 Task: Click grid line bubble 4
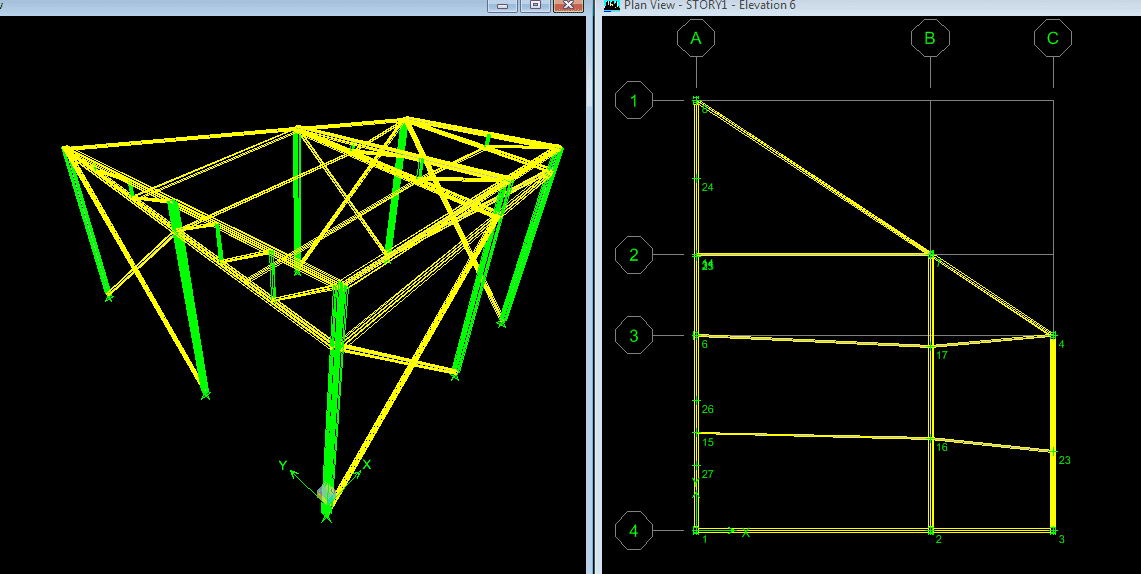(634, 530)
